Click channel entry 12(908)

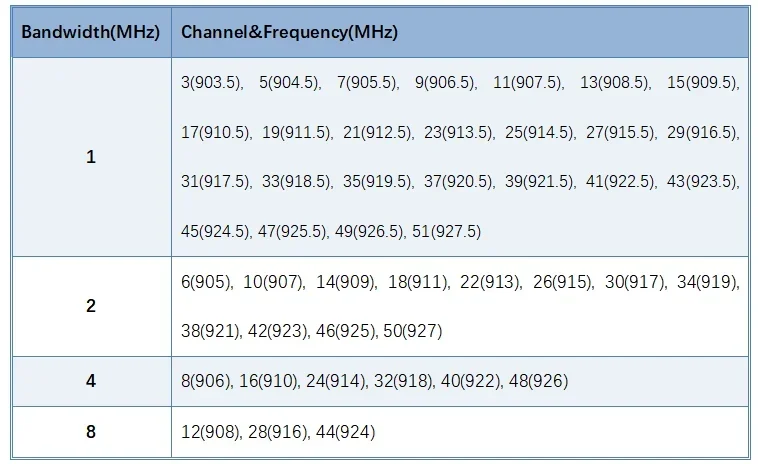coord(210,432)
